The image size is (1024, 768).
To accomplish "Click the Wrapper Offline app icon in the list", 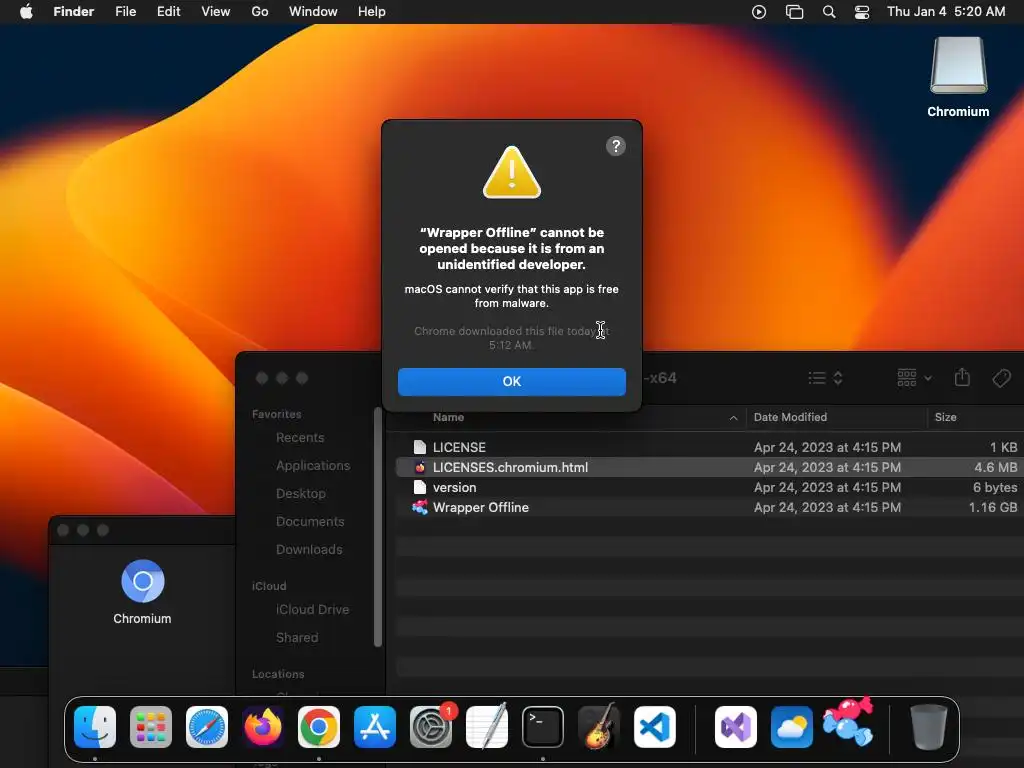I will click(x=419, y=507).
